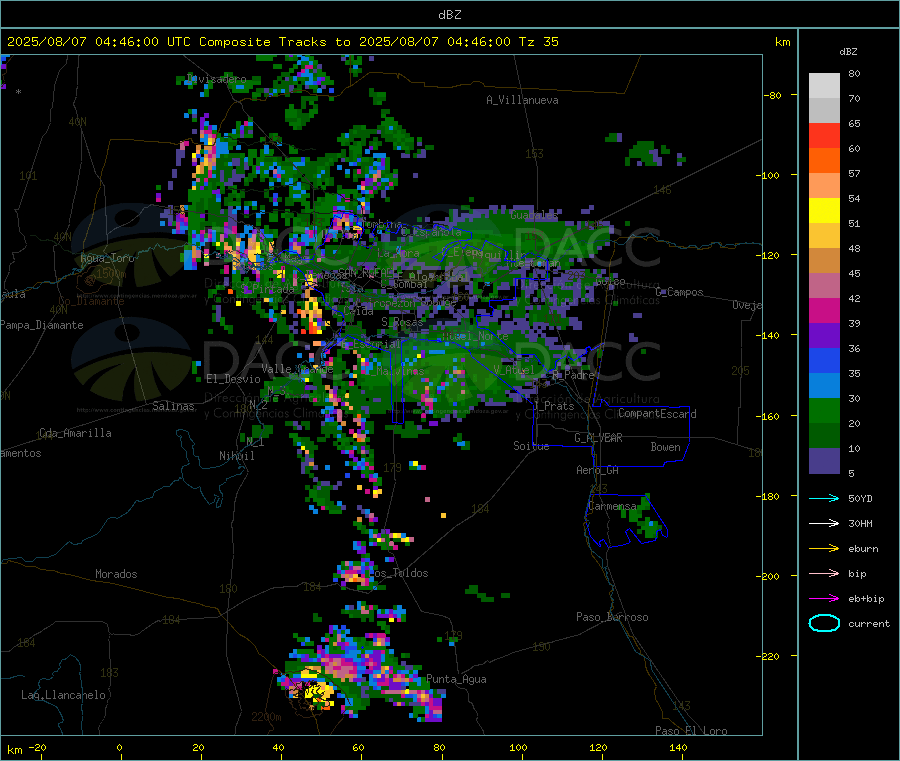
Task: Click the 'R_Padre' place label
Action: coord(573,375)
